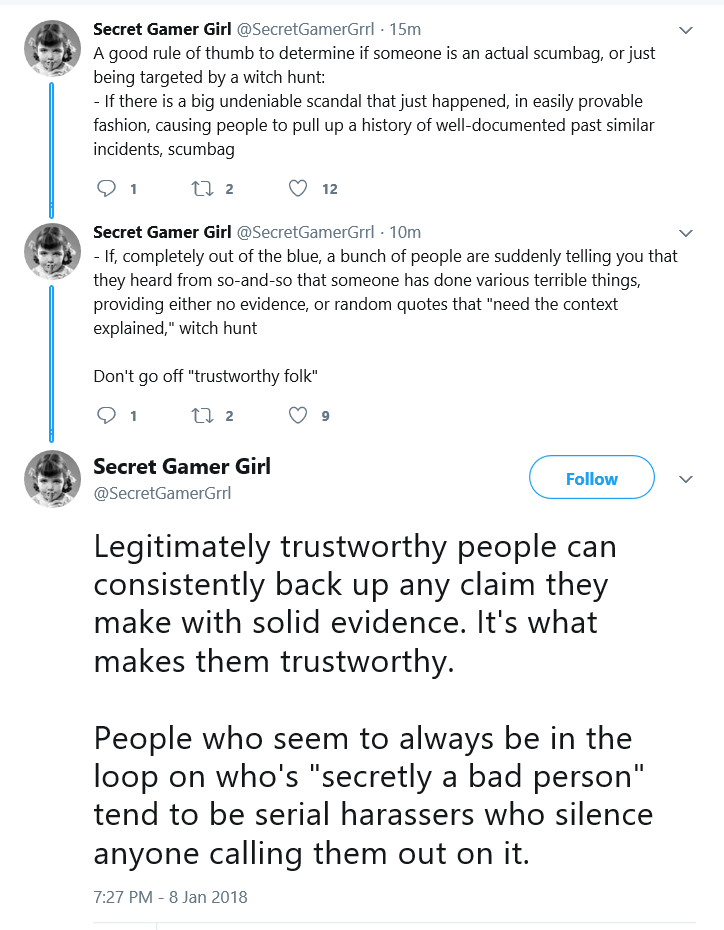
Task: Open the 15m timestamp link
Action: click(405, 30)
